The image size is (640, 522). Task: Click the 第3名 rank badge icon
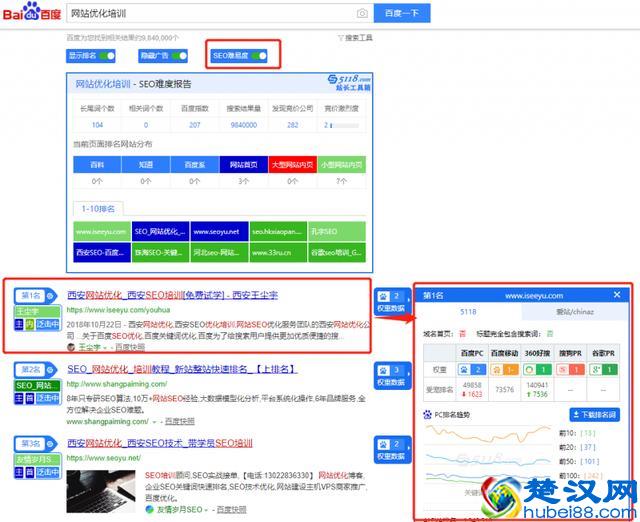[x=50, y=444]
